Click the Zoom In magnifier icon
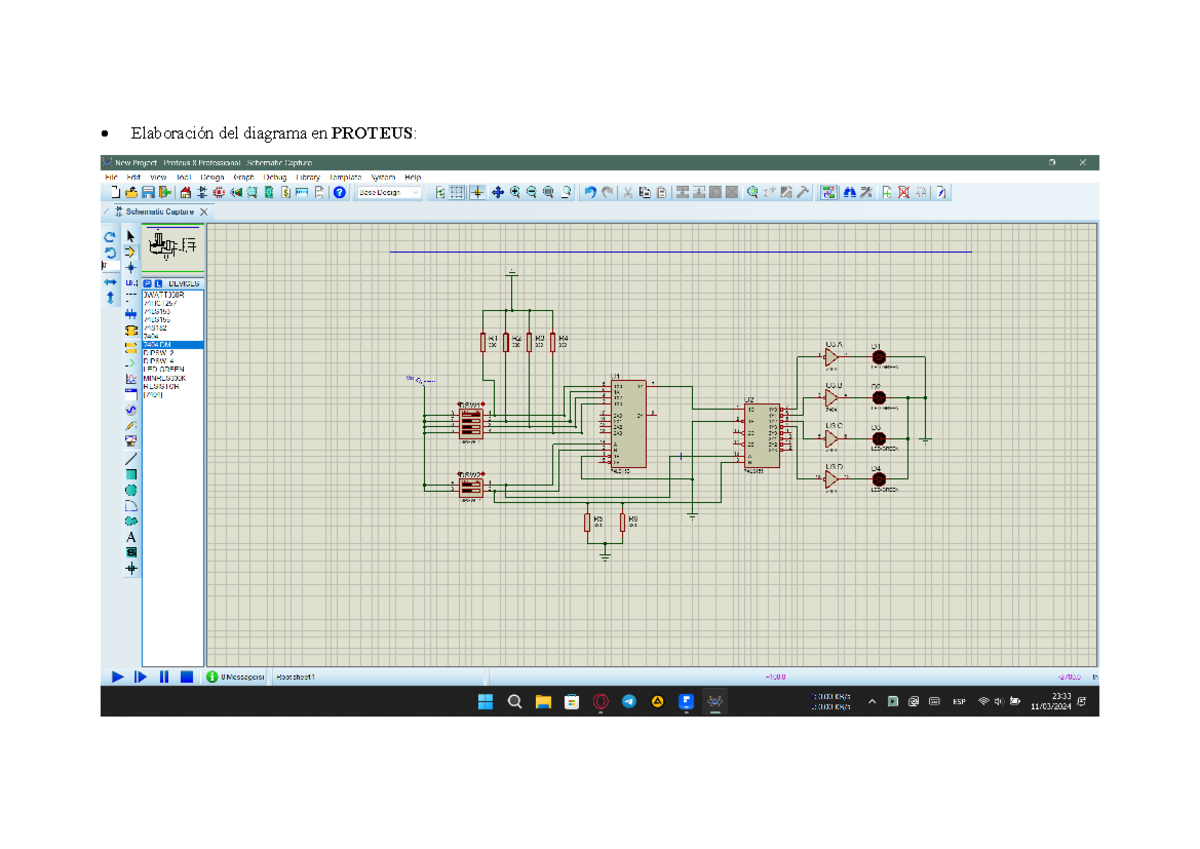 [515, 193]
